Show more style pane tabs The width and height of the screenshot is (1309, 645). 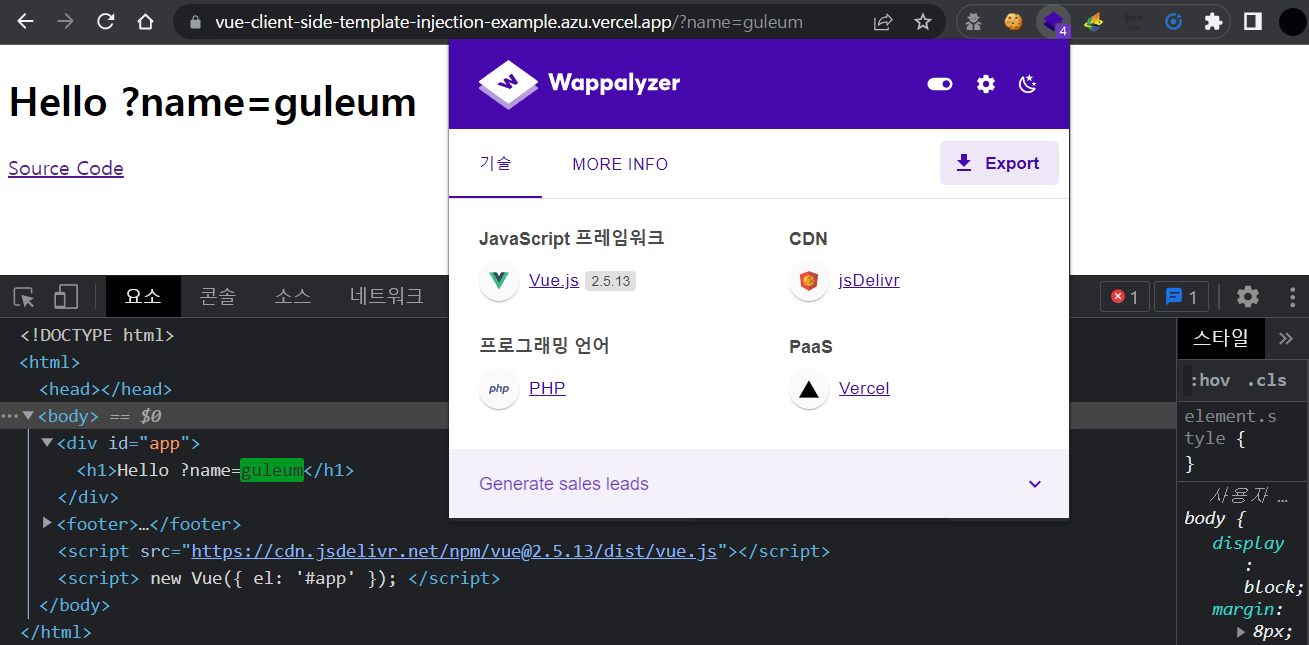[x=1286, y=339]
